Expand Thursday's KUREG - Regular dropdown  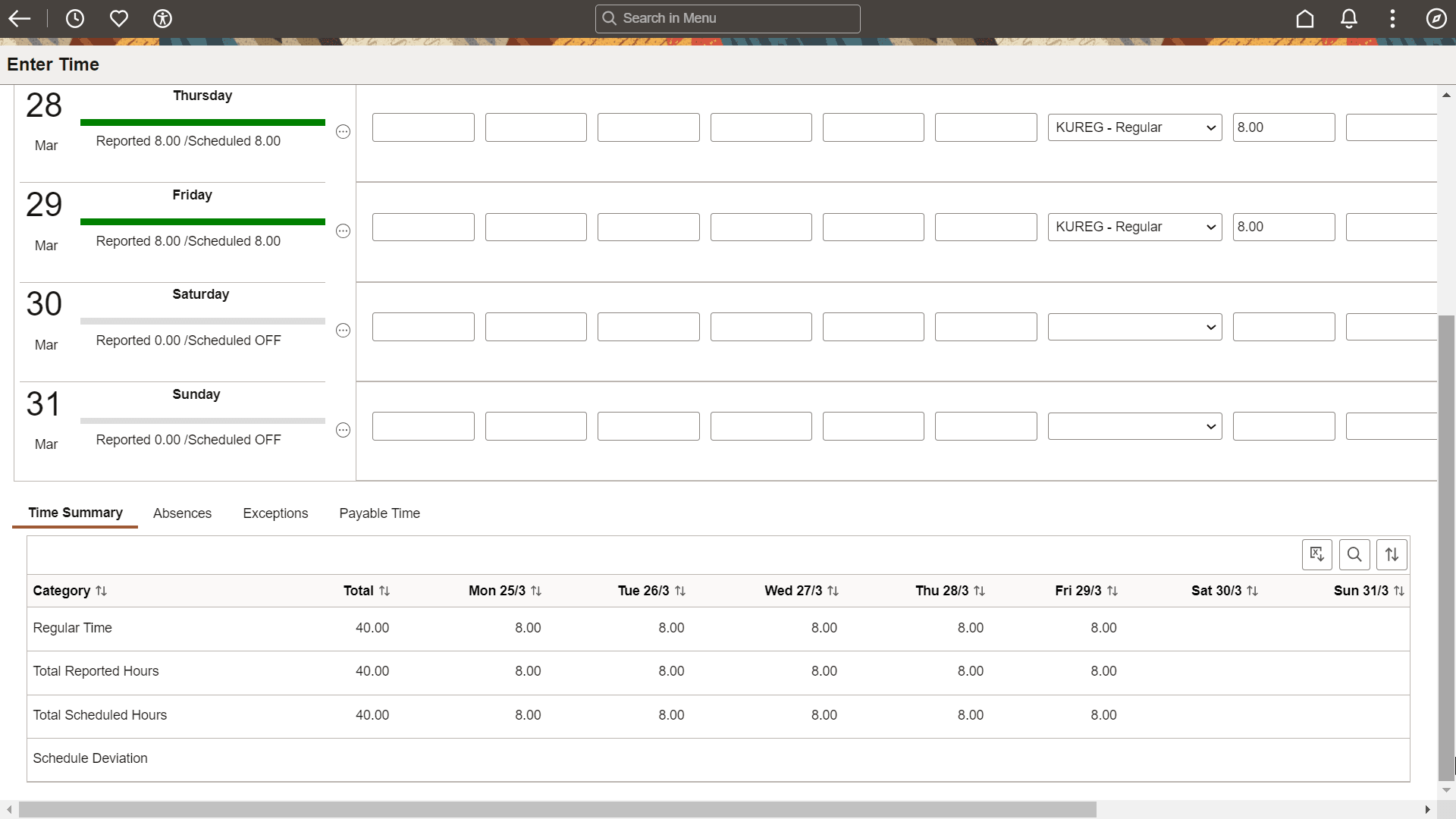pyautogui.click(x=1134, y=127)
